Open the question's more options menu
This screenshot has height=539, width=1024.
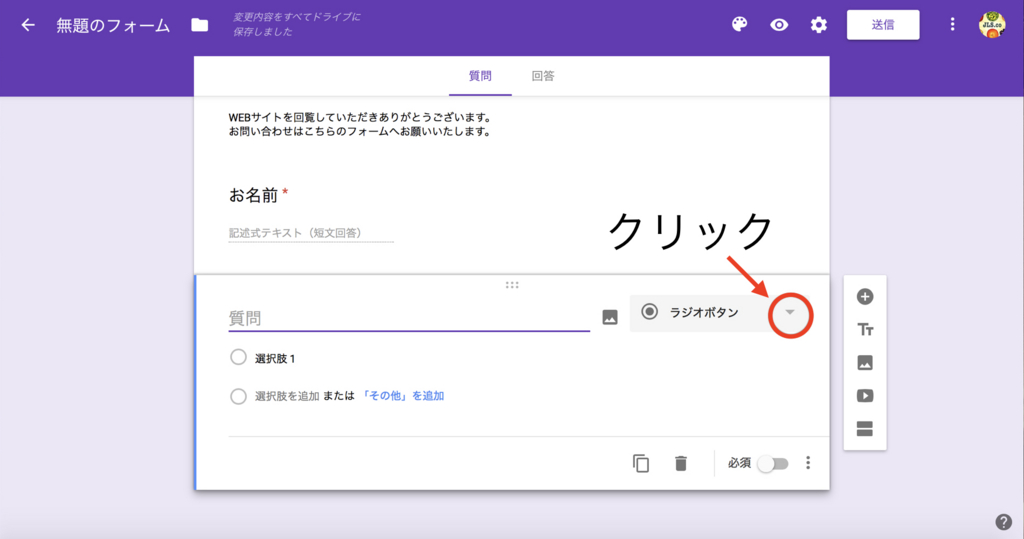tap(808, 463)
